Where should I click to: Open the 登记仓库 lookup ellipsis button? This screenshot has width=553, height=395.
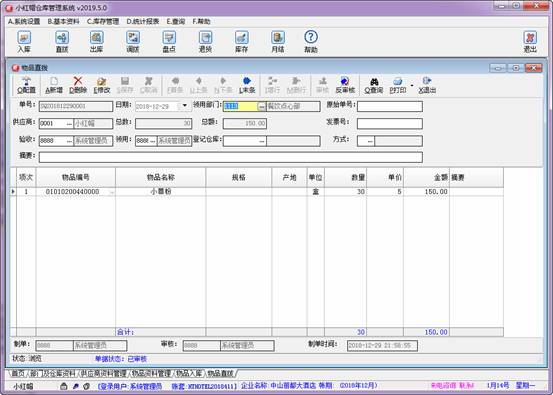[x=262, y=141]
